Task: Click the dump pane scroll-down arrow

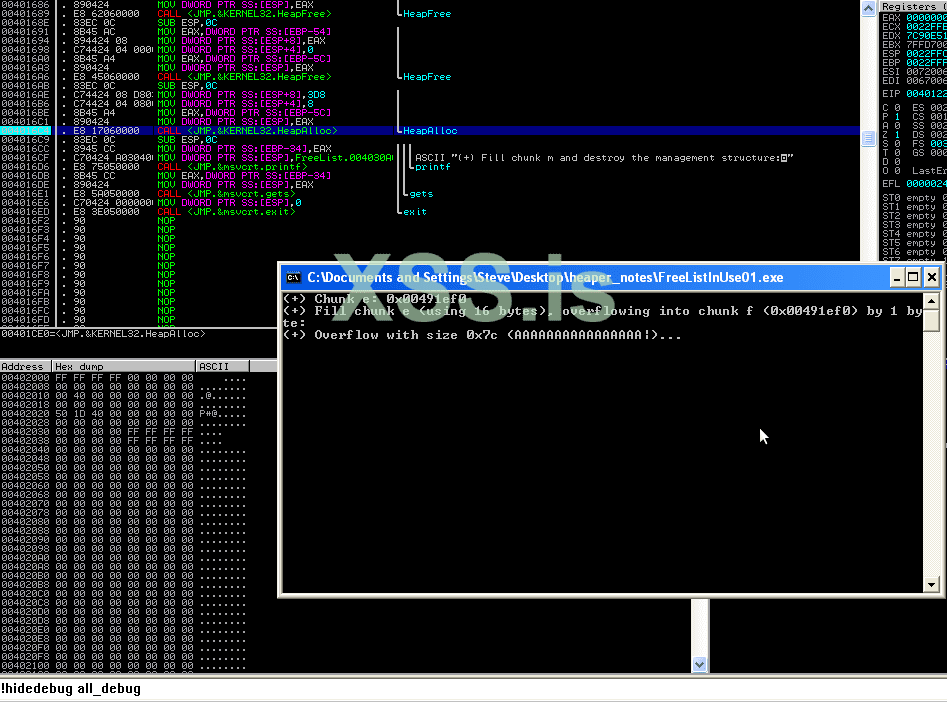Action: (699, 665)
